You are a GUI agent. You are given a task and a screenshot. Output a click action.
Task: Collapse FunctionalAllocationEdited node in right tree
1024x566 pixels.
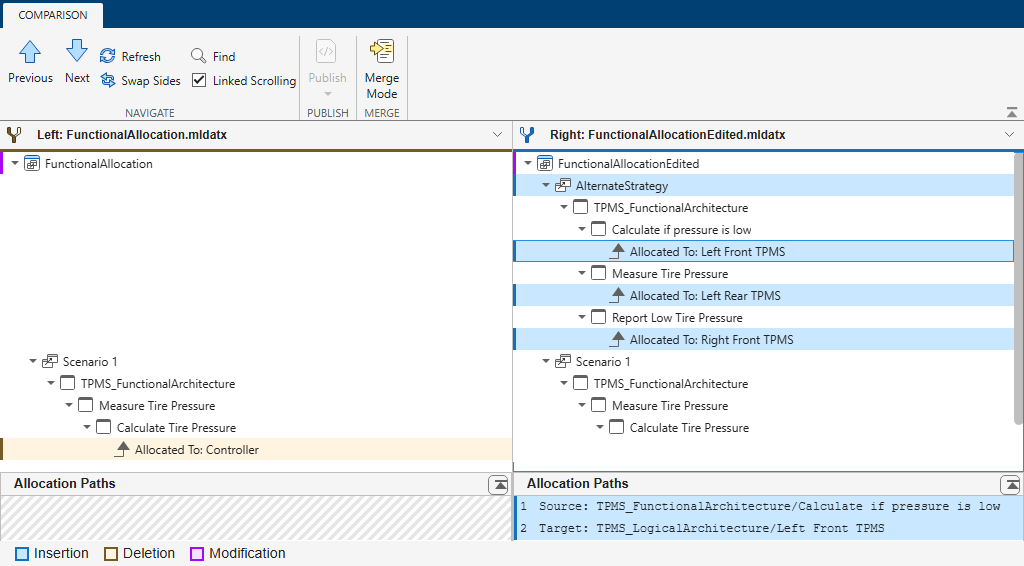pos(528,163)
